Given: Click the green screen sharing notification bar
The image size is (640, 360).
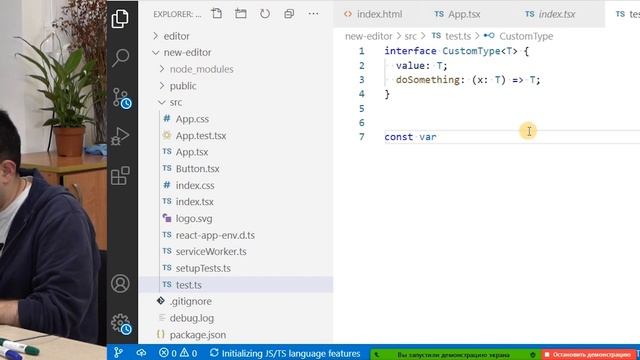Looking at the screenshot, I should click(x=456, y=355).
